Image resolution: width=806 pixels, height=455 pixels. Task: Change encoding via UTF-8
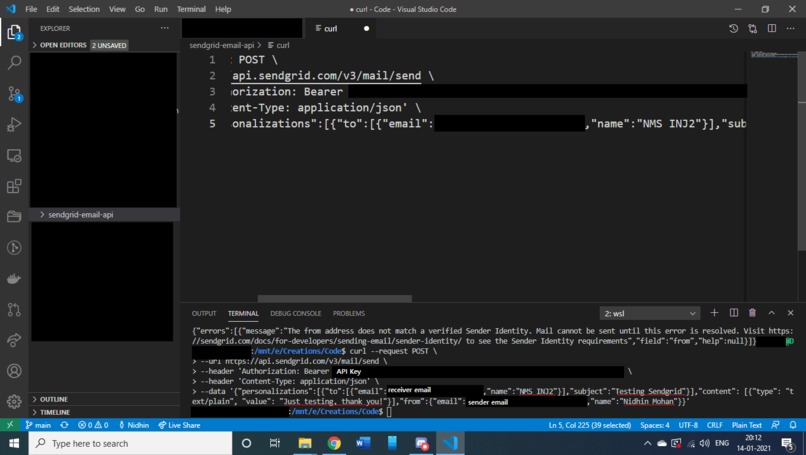pyautogui.click(x=688, y=425)
